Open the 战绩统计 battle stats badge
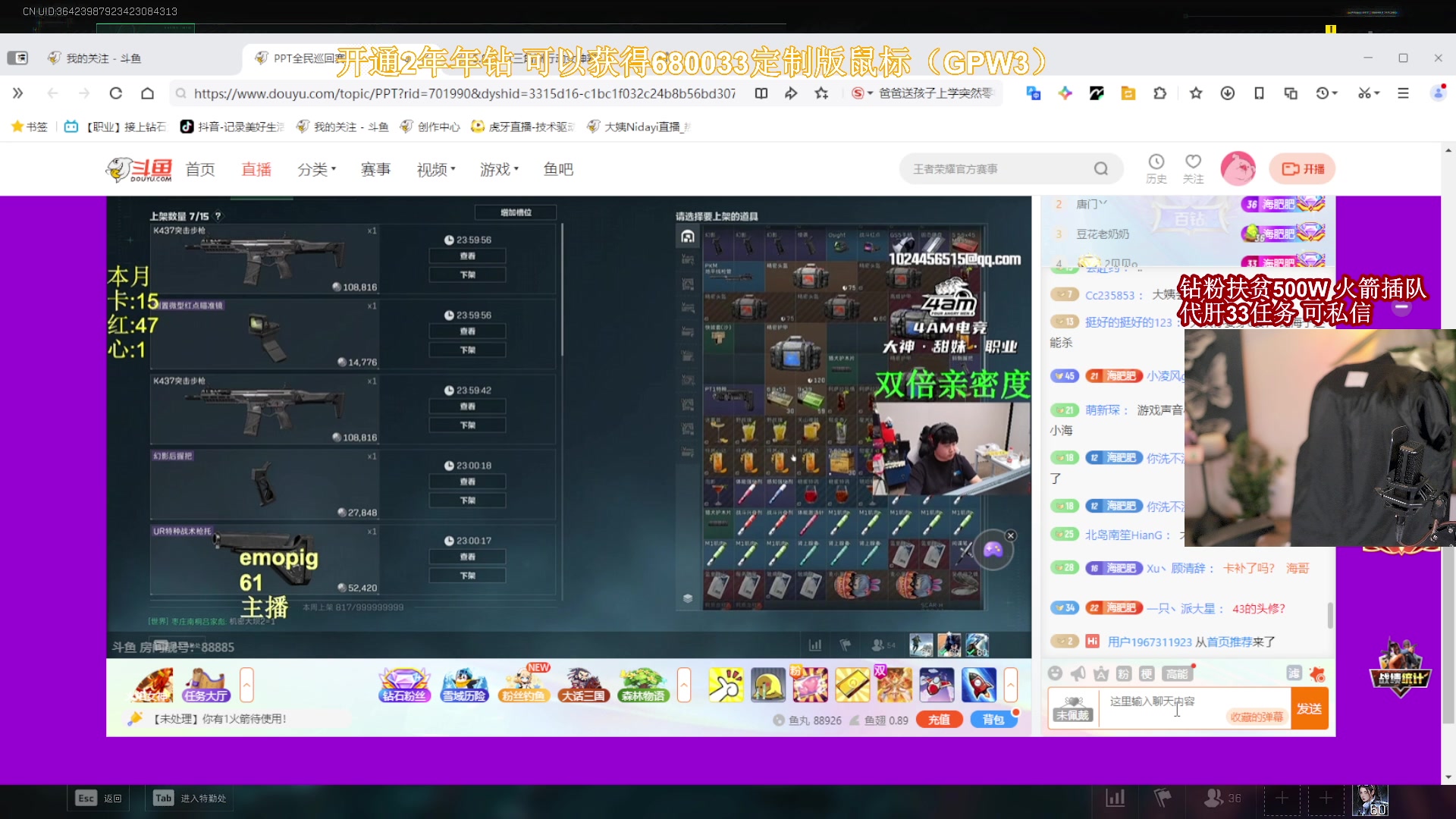This screenshot has width=1456, height=819. (1400, 668)
